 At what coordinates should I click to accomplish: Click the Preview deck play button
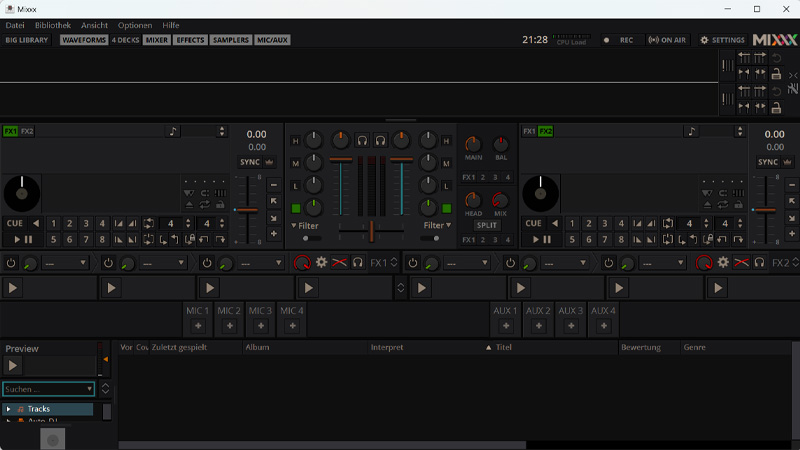14,366
